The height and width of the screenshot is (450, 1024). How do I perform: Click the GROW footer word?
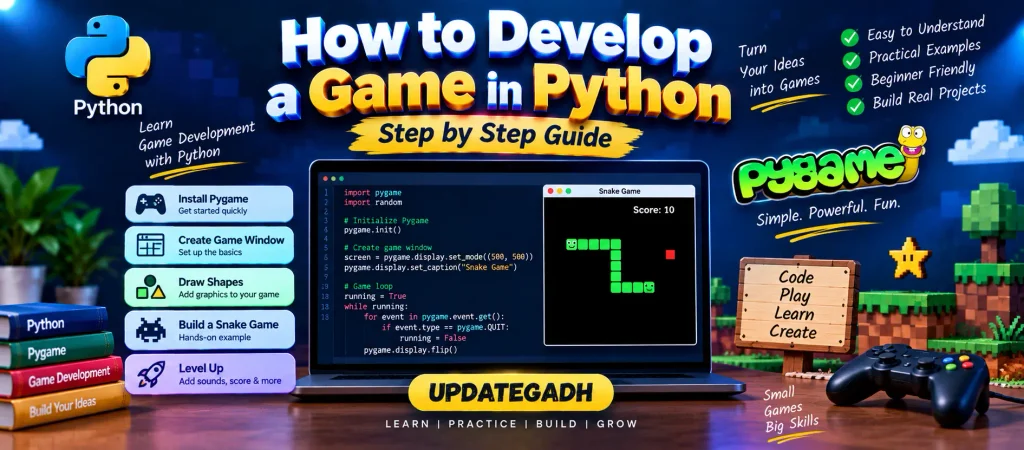(616, 424)
